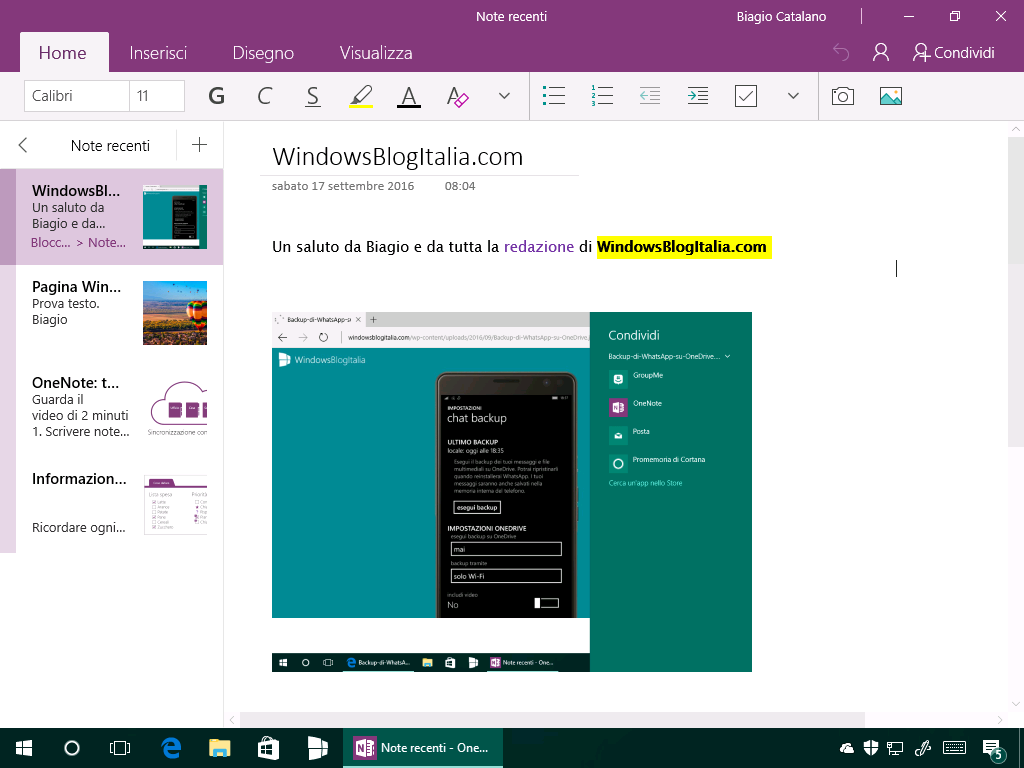Go back from Note recenti list
1024x768 pixels.
[x=23, y=145]
